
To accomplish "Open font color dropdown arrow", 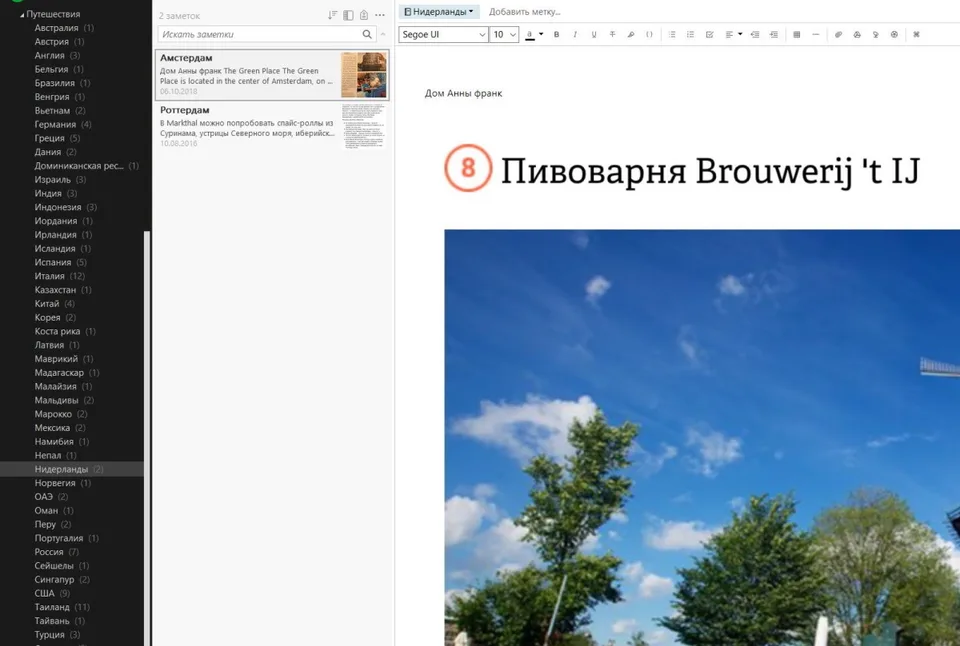I will coord(541,34).
